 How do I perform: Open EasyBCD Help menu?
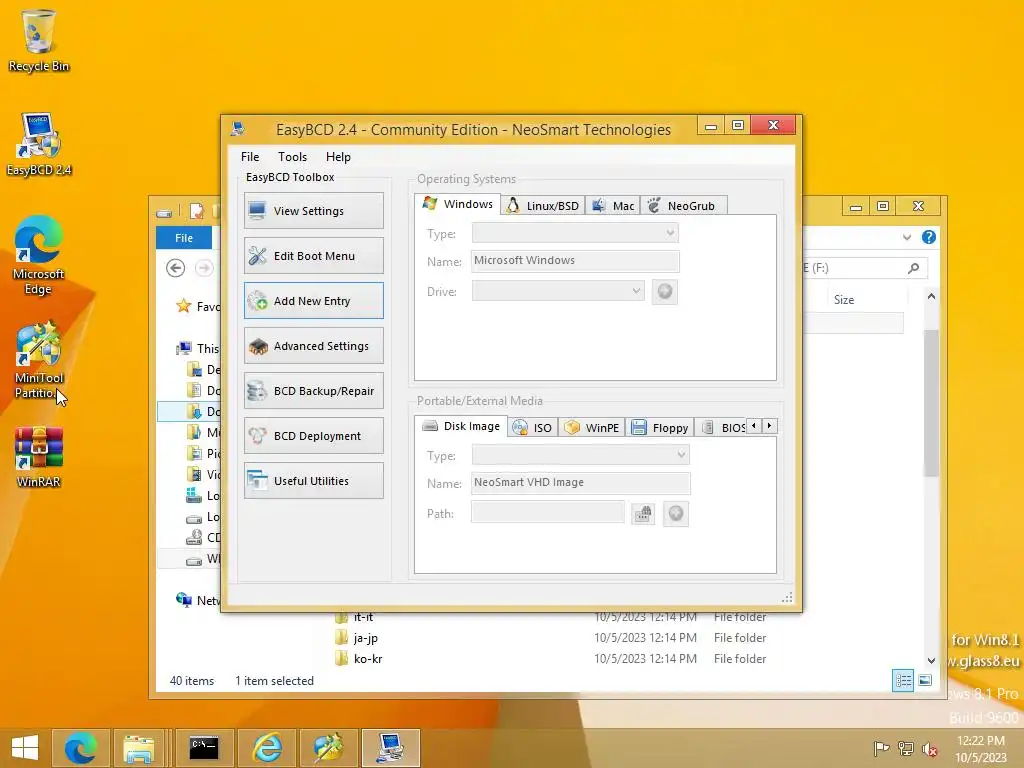(338, 157)
